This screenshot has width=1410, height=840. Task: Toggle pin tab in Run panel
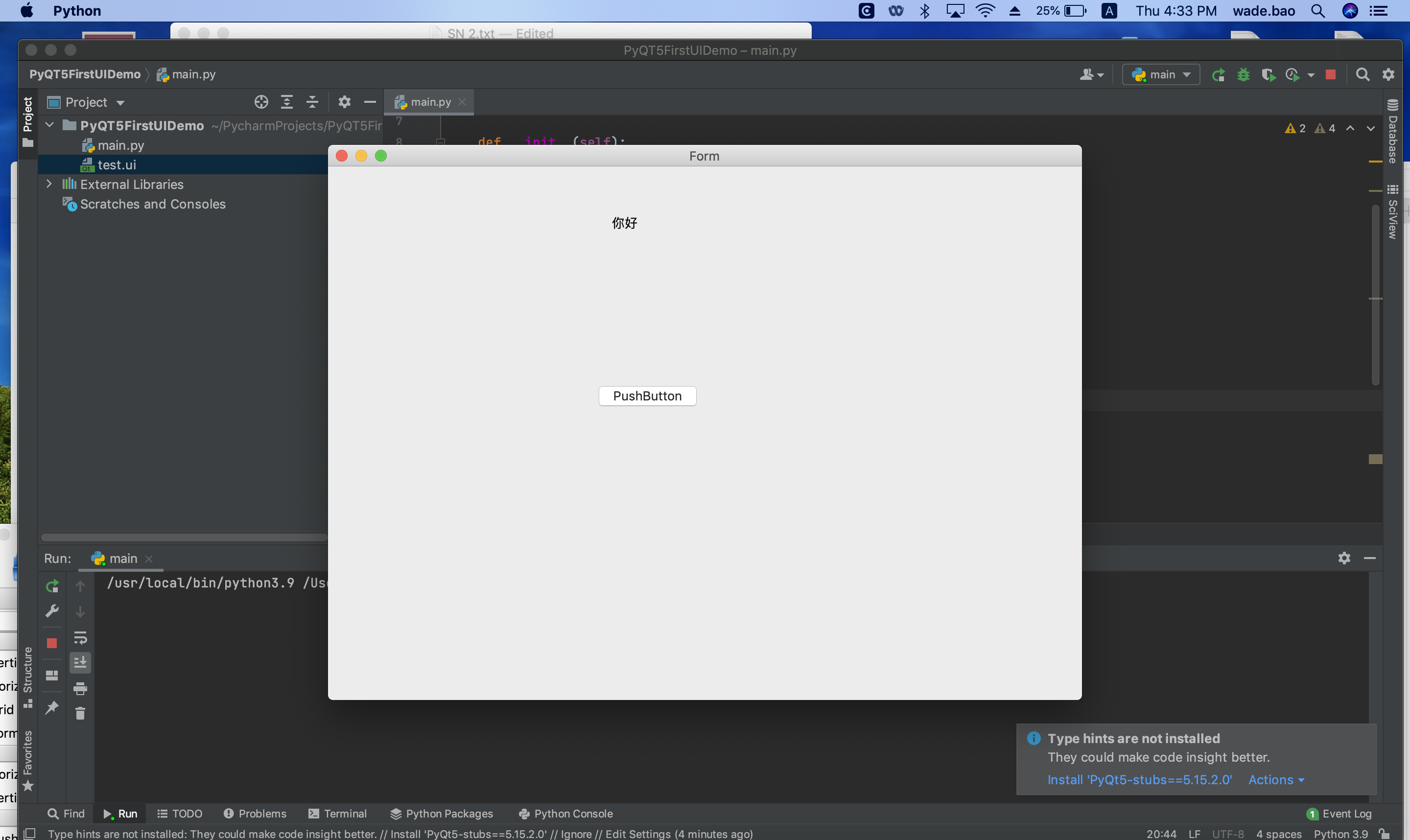click(x=52, y=707)
